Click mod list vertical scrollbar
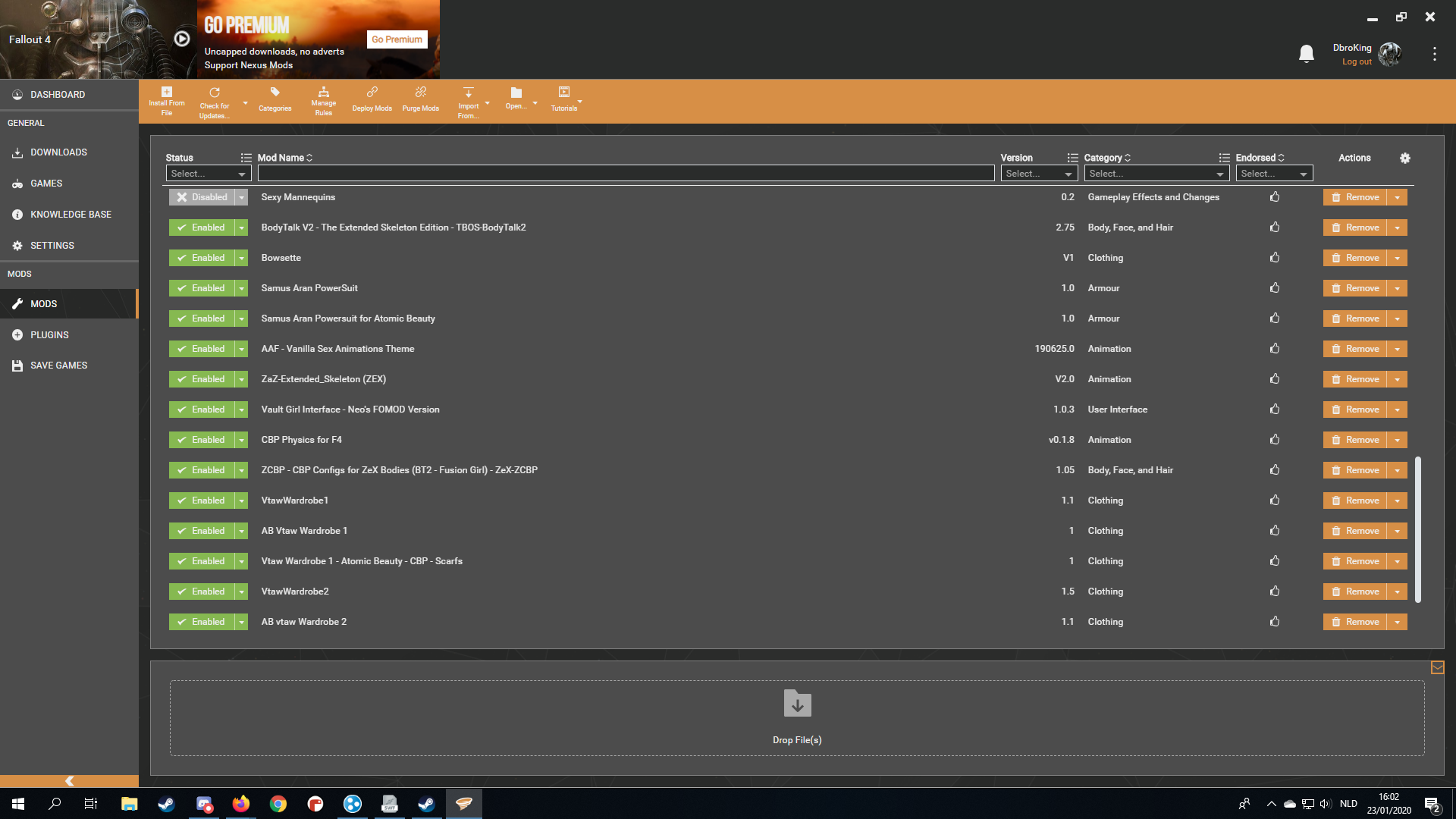1456x819 pixels. tap(1418, 529)
